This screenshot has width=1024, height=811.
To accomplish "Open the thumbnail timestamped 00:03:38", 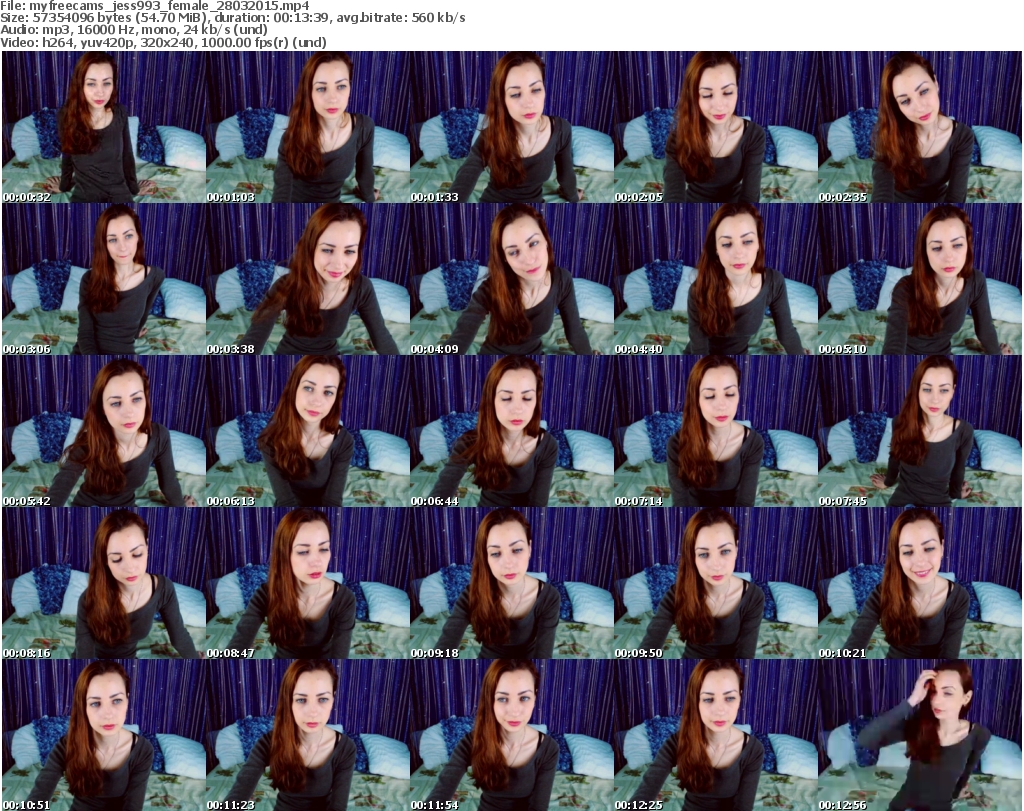I will 308,279.
